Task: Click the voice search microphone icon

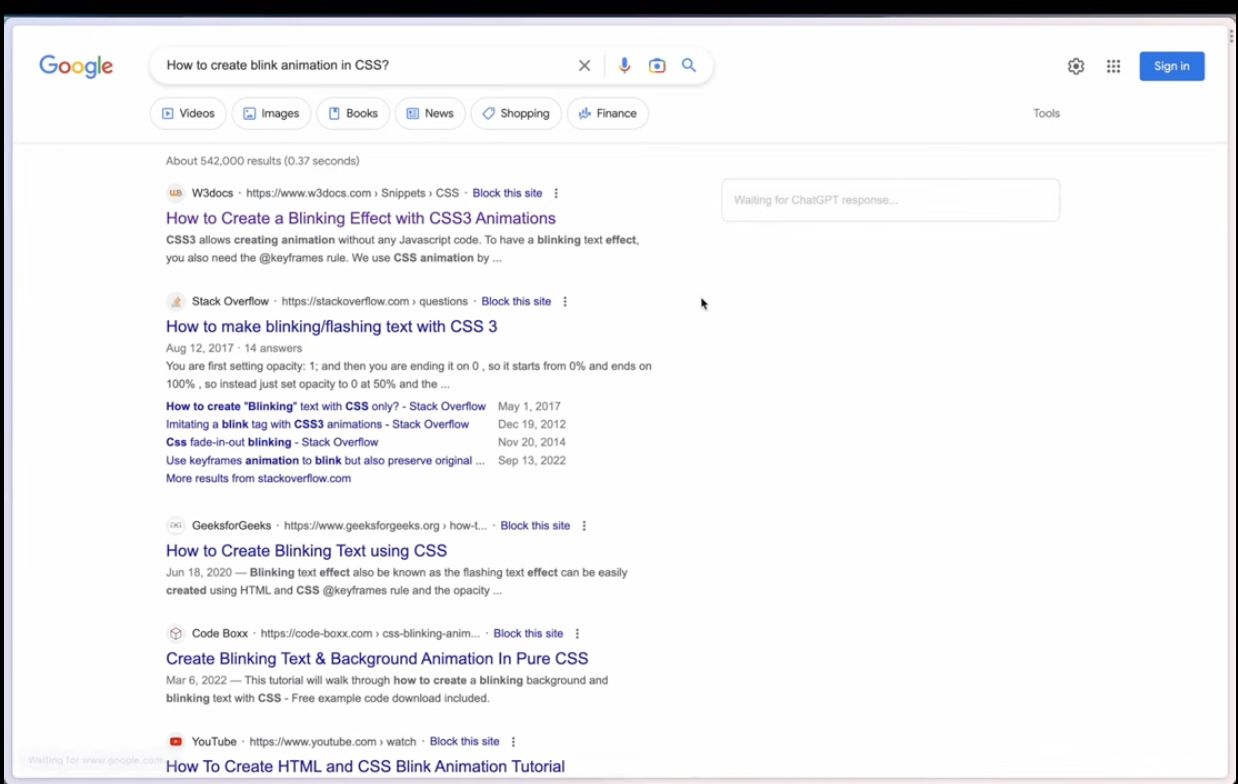Action: [624, 65]
